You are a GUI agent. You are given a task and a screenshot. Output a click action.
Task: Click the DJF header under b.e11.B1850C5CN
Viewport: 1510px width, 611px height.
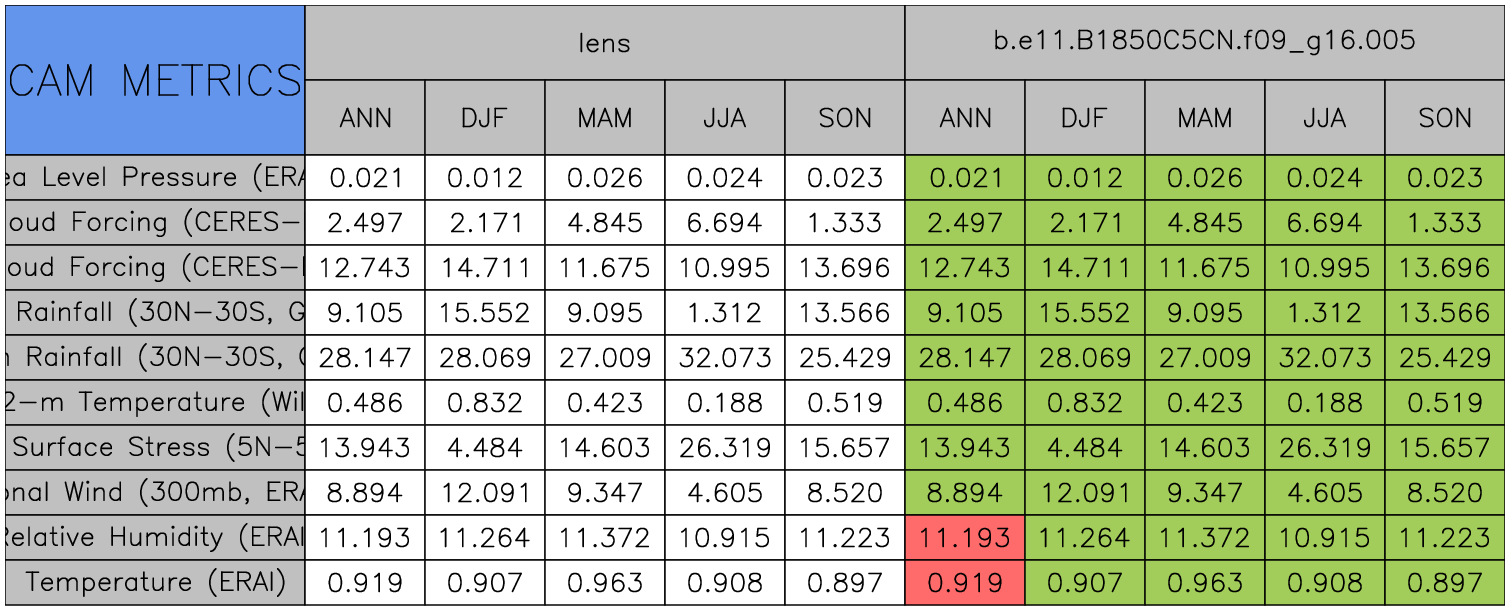[1085, 118]
